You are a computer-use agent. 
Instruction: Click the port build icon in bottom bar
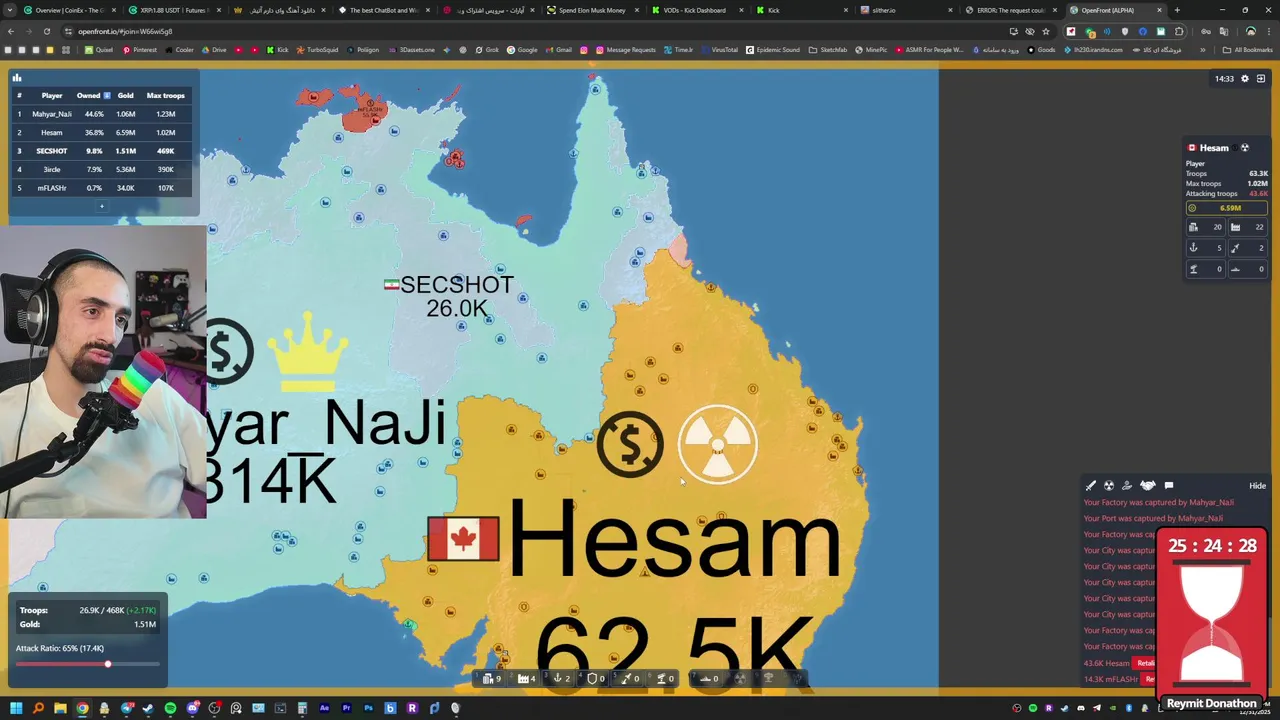(557, 679)
